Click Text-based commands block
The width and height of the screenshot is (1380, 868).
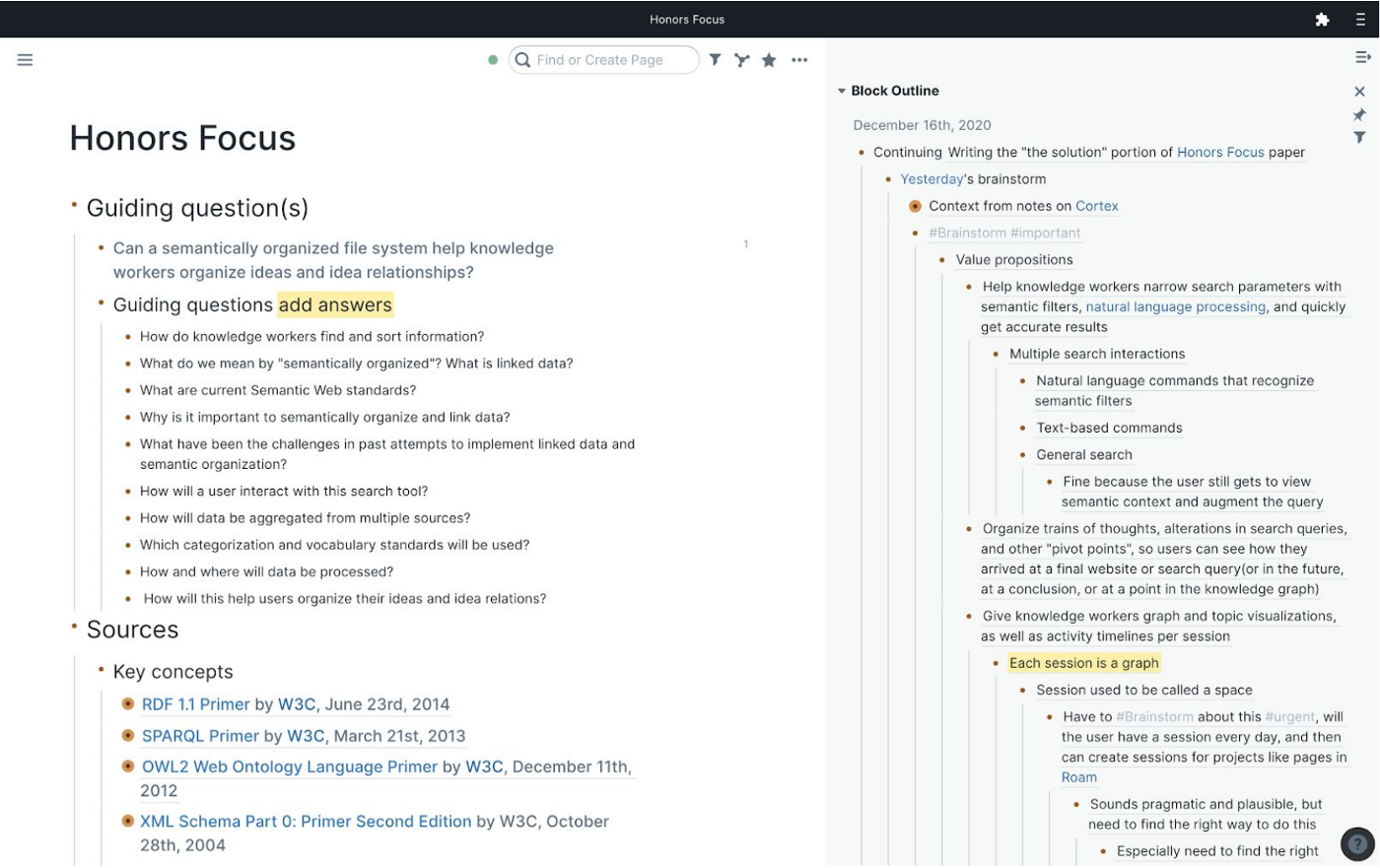[1109, 428]
